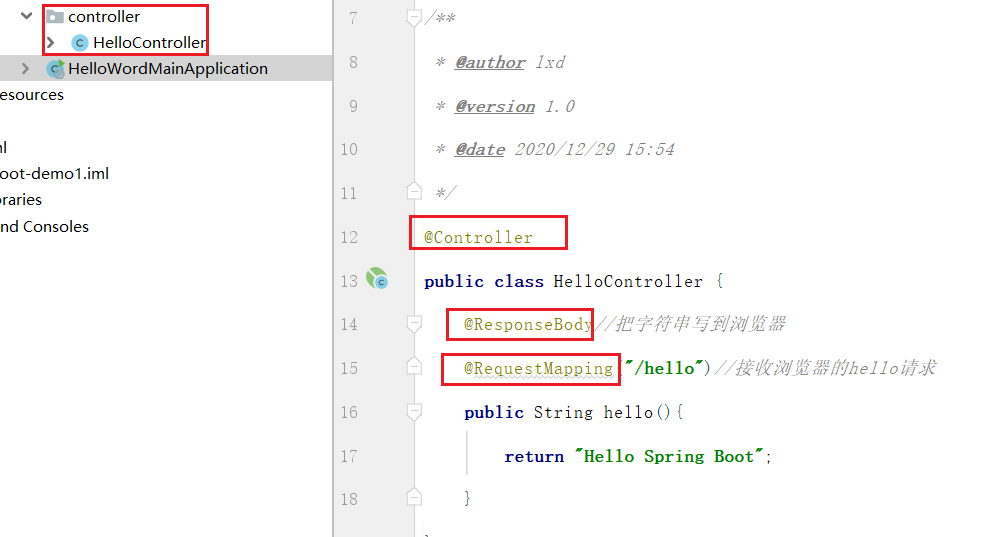Collapse the controller folder
Viewport: 991px width, 537px height.
[x=27, y=16]
